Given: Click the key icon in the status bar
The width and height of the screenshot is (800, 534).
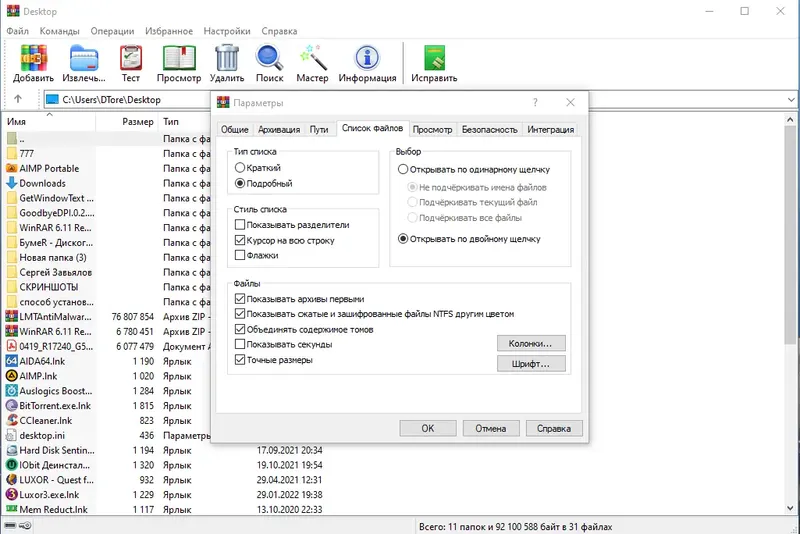Looking at the screenshot, I should click(26, 525).
